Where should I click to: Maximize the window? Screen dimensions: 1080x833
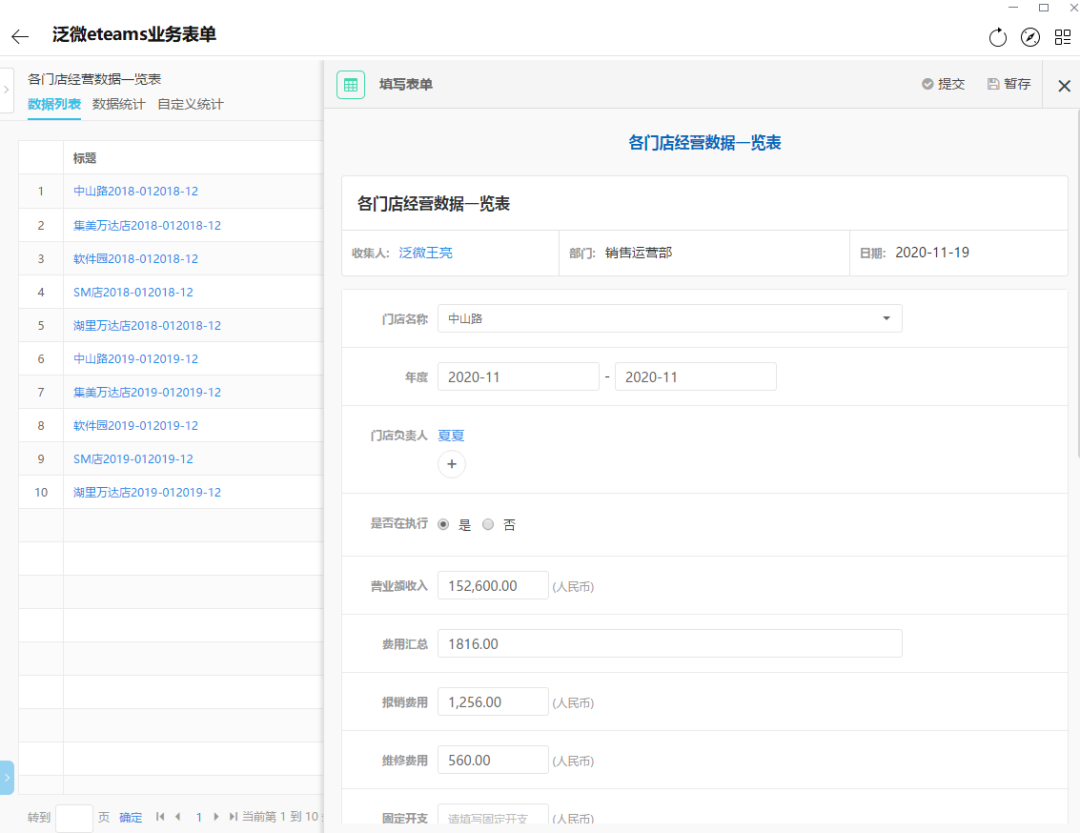1043,8
